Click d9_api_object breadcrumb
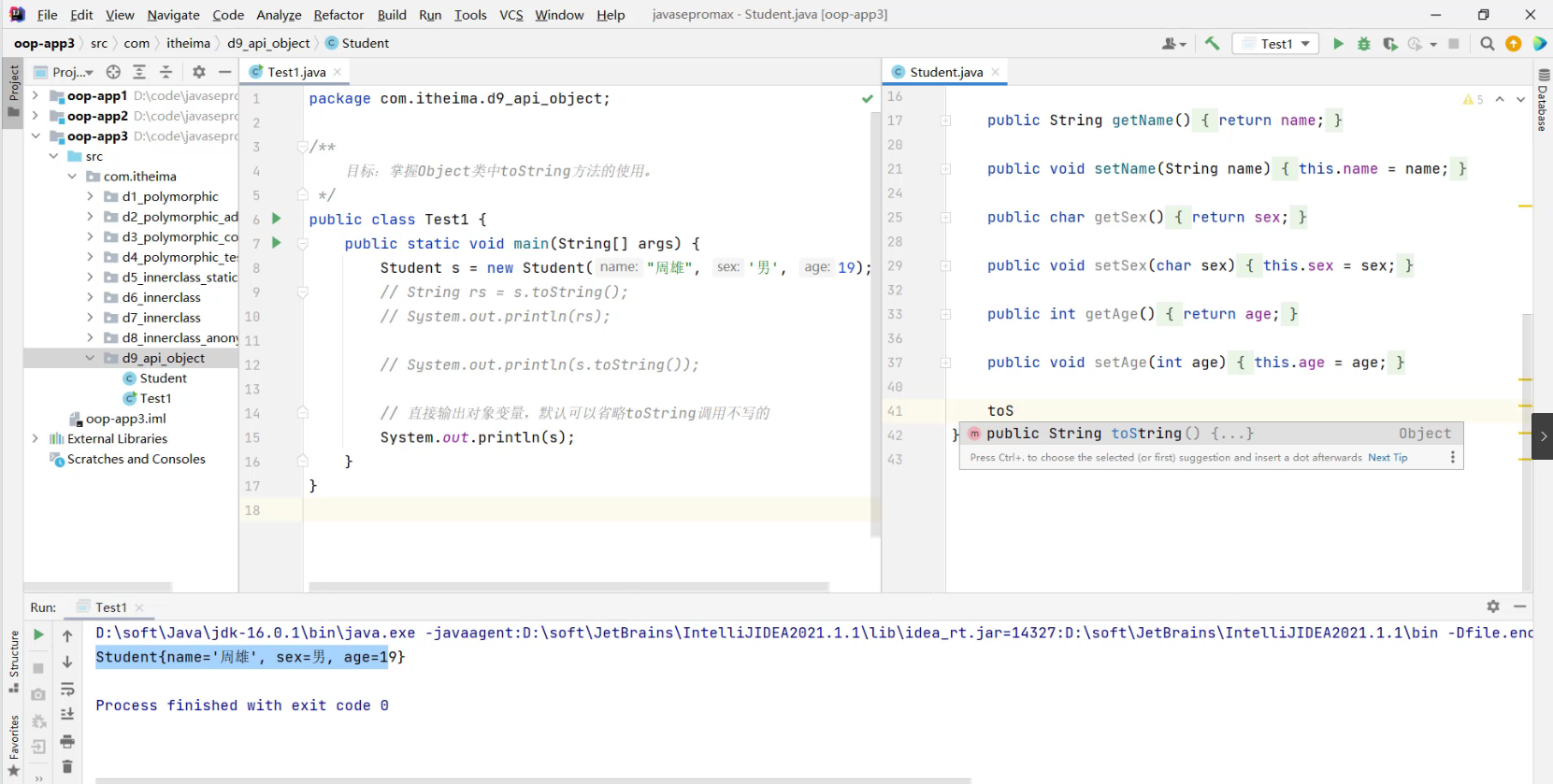The image size is (1553, 784). click(x=268, y=43)
